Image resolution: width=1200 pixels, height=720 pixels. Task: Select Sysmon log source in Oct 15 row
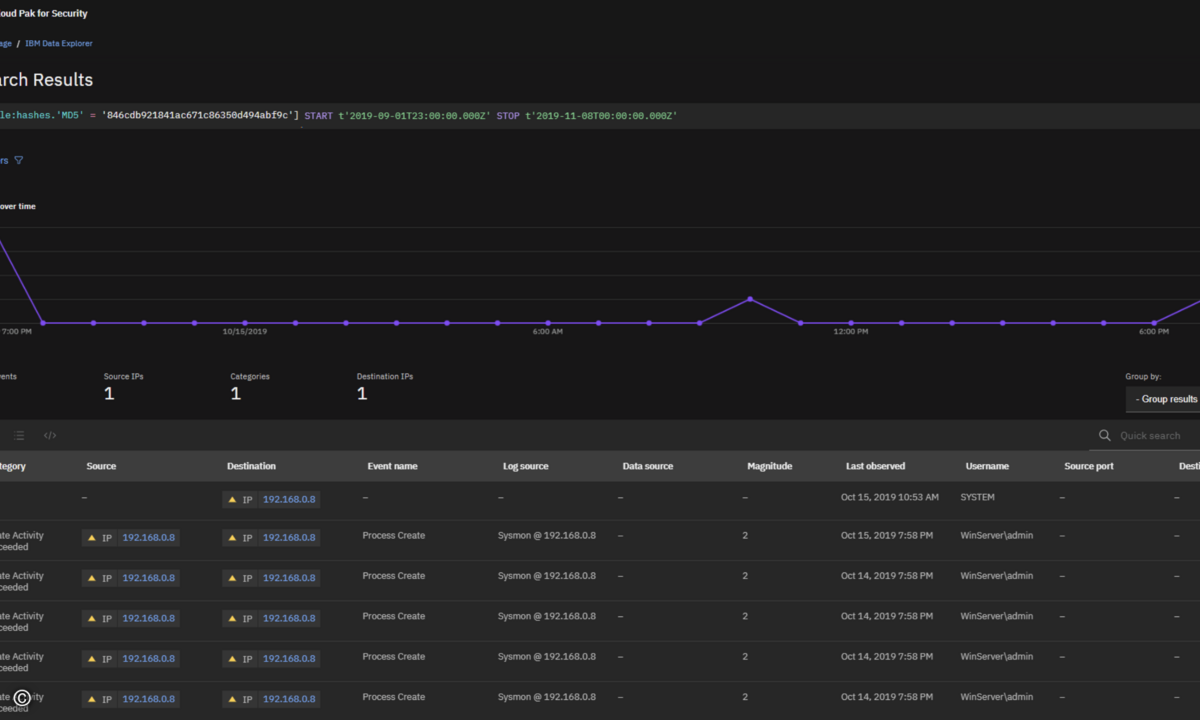tap(547, 535)
